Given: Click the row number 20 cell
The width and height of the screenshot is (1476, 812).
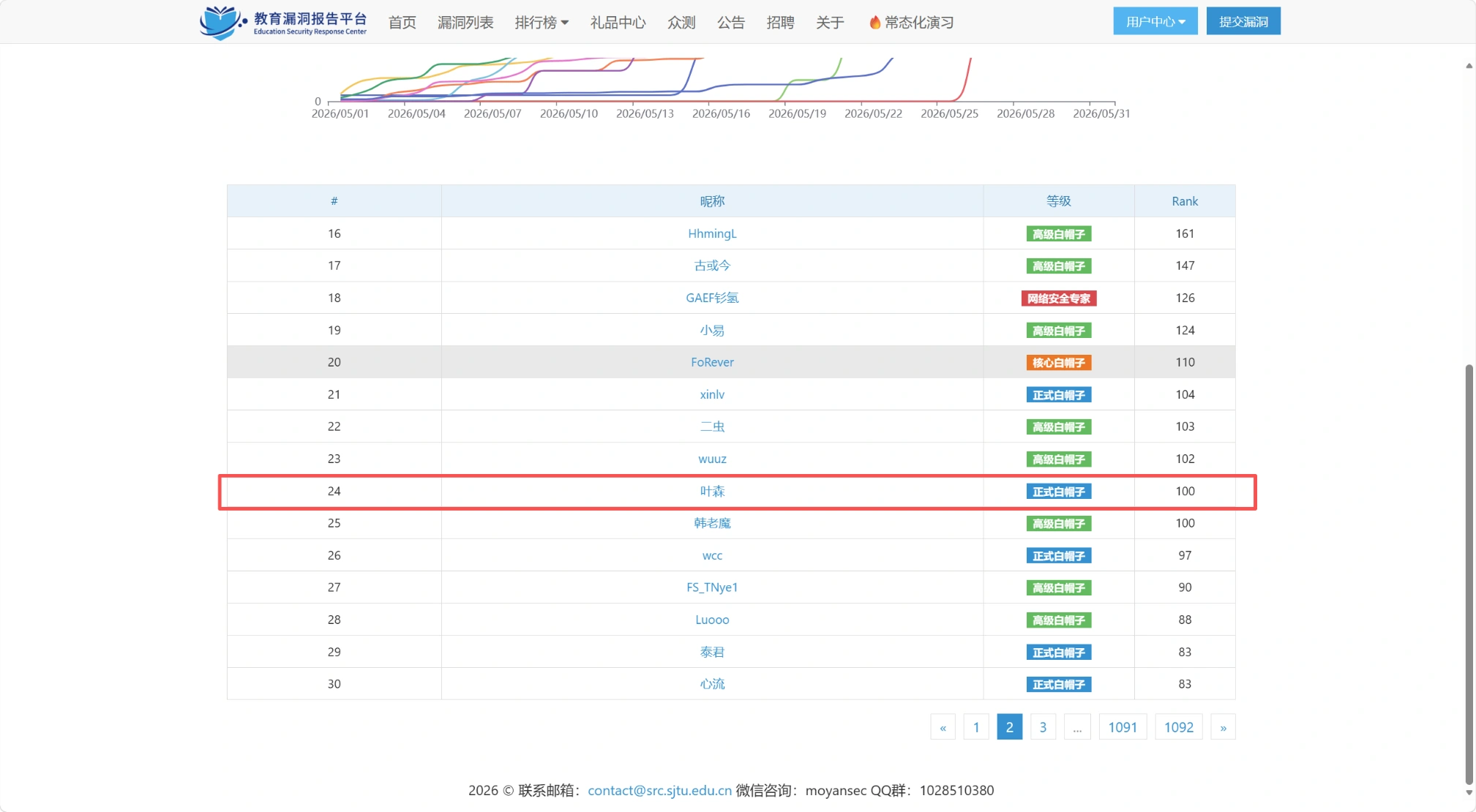Looking at the screenshot, I should (334, 362).
